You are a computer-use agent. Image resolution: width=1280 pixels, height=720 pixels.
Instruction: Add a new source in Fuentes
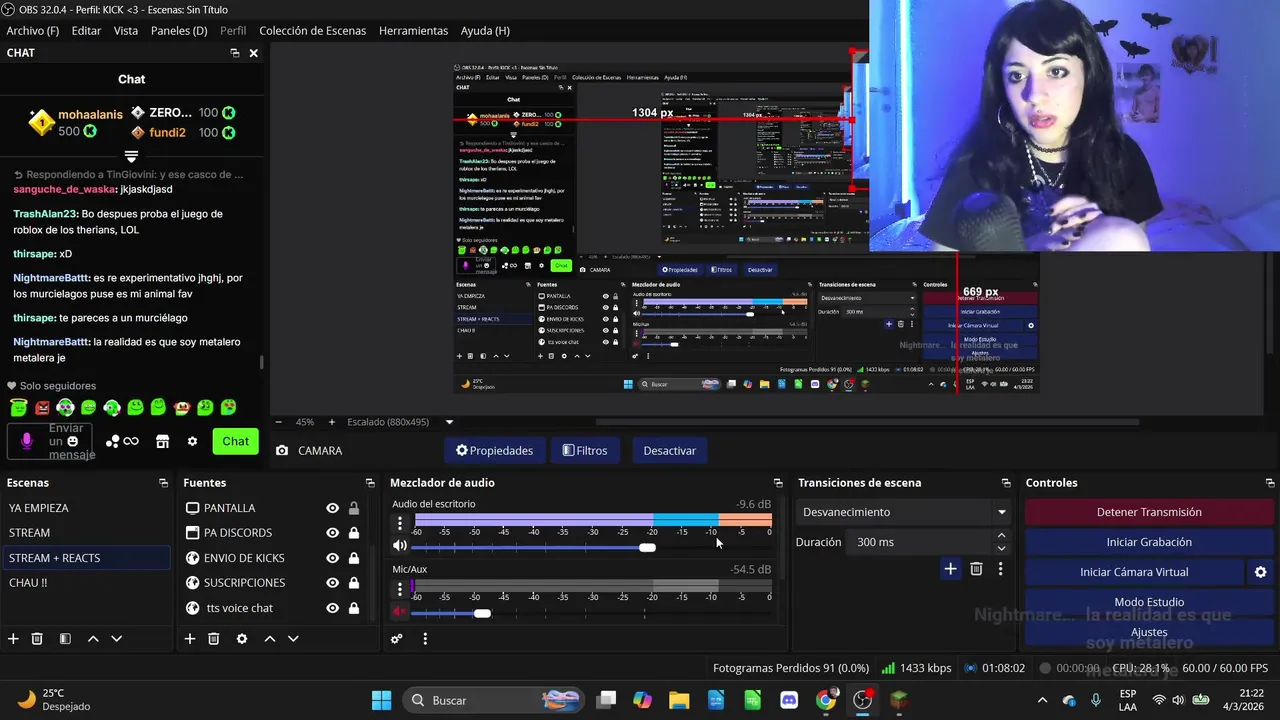click(x=189, y=639)
